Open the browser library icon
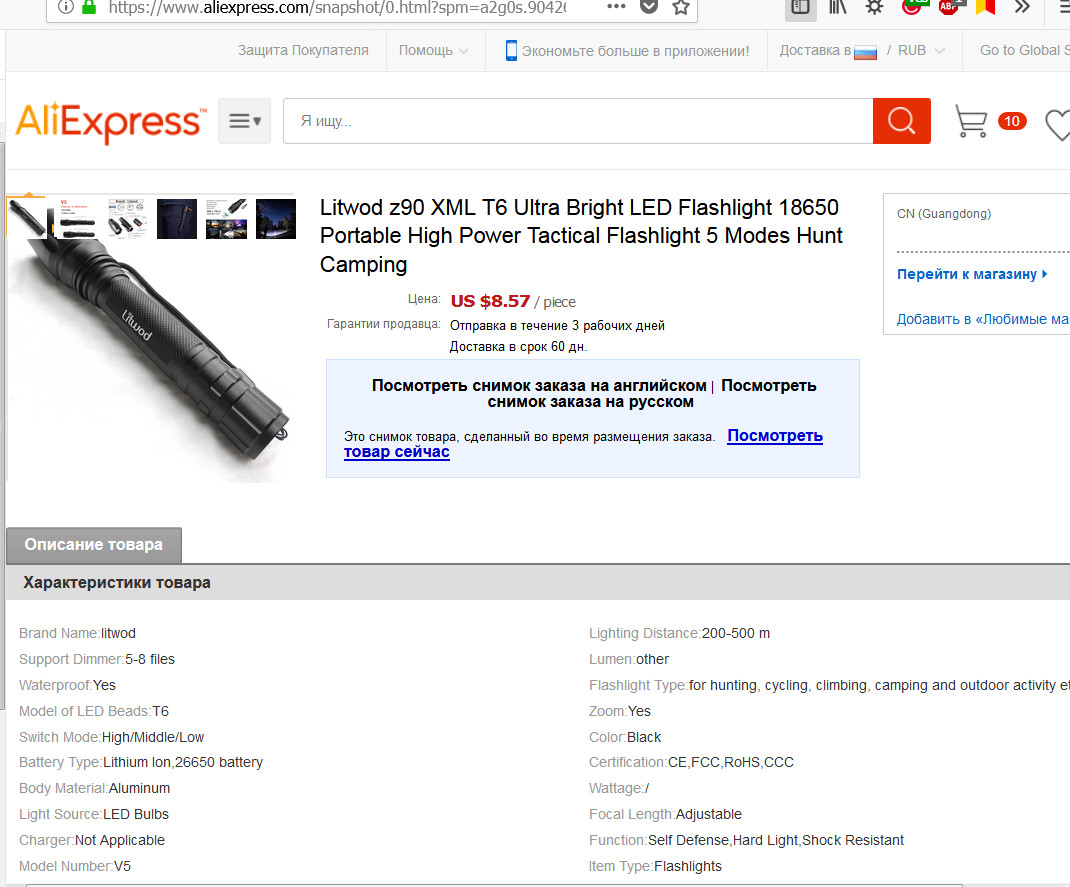This screenshot has width=1070, height=887. click(x=837, y=8)
